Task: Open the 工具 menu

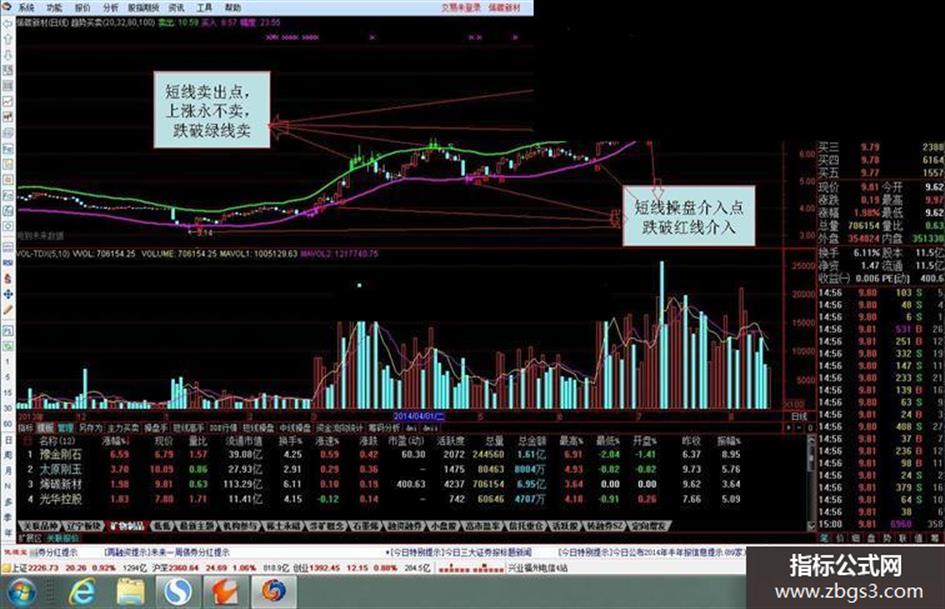Action: (x=204, y=8)
